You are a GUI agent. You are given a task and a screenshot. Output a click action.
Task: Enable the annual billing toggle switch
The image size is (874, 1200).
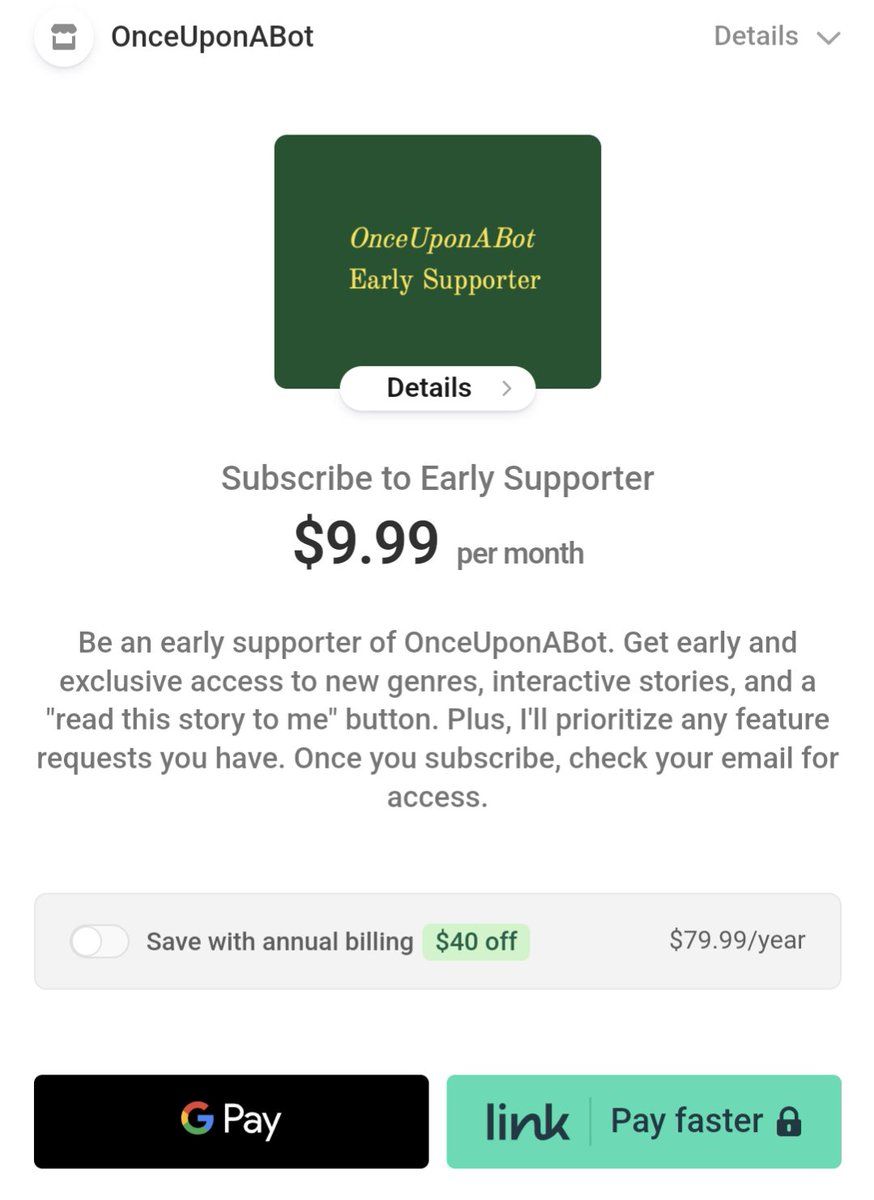pyautogui.click(x=99, y=941)
